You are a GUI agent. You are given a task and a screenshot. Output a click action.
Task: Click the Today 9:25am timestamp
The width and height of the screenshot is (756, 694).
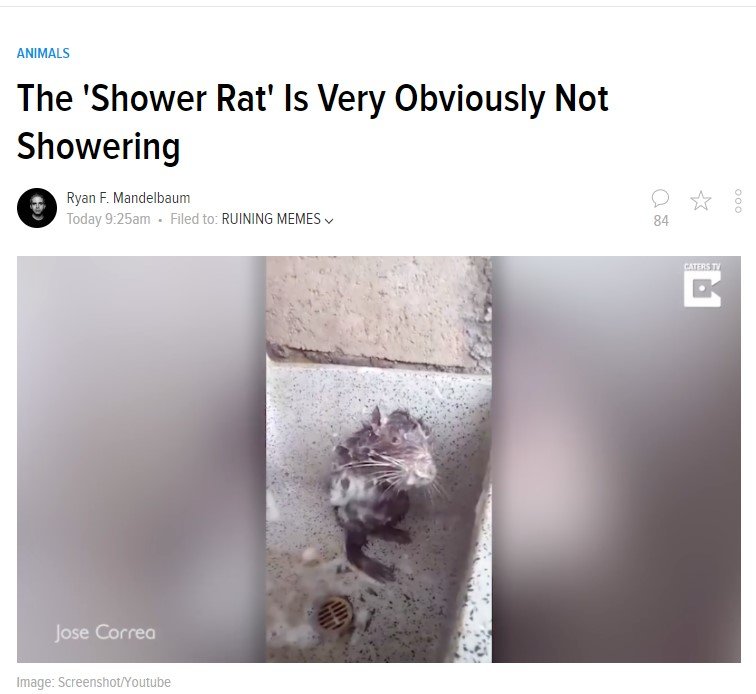[108, 219]
